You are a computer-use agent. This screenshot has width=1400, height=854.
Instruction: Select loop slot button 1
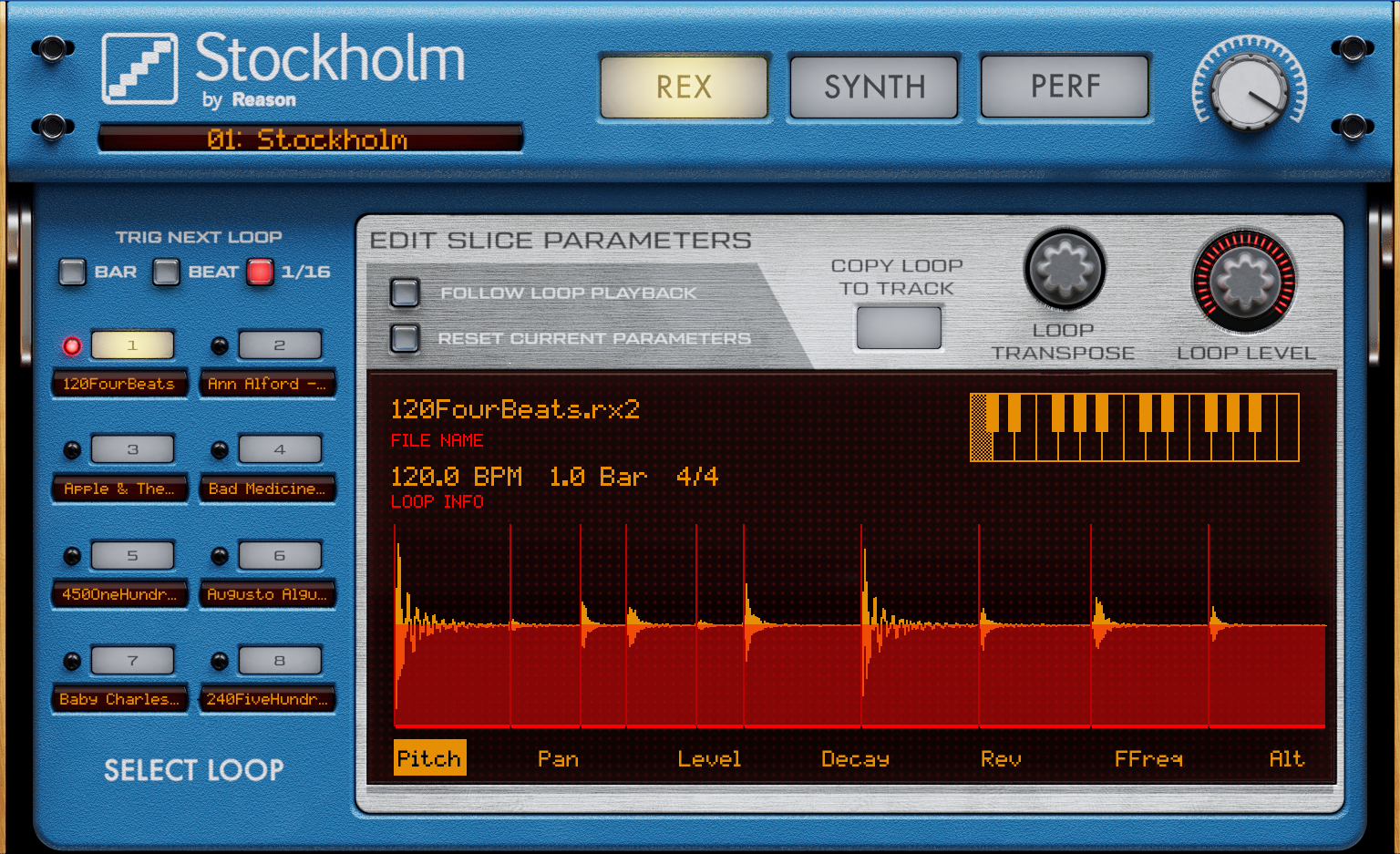132,345
